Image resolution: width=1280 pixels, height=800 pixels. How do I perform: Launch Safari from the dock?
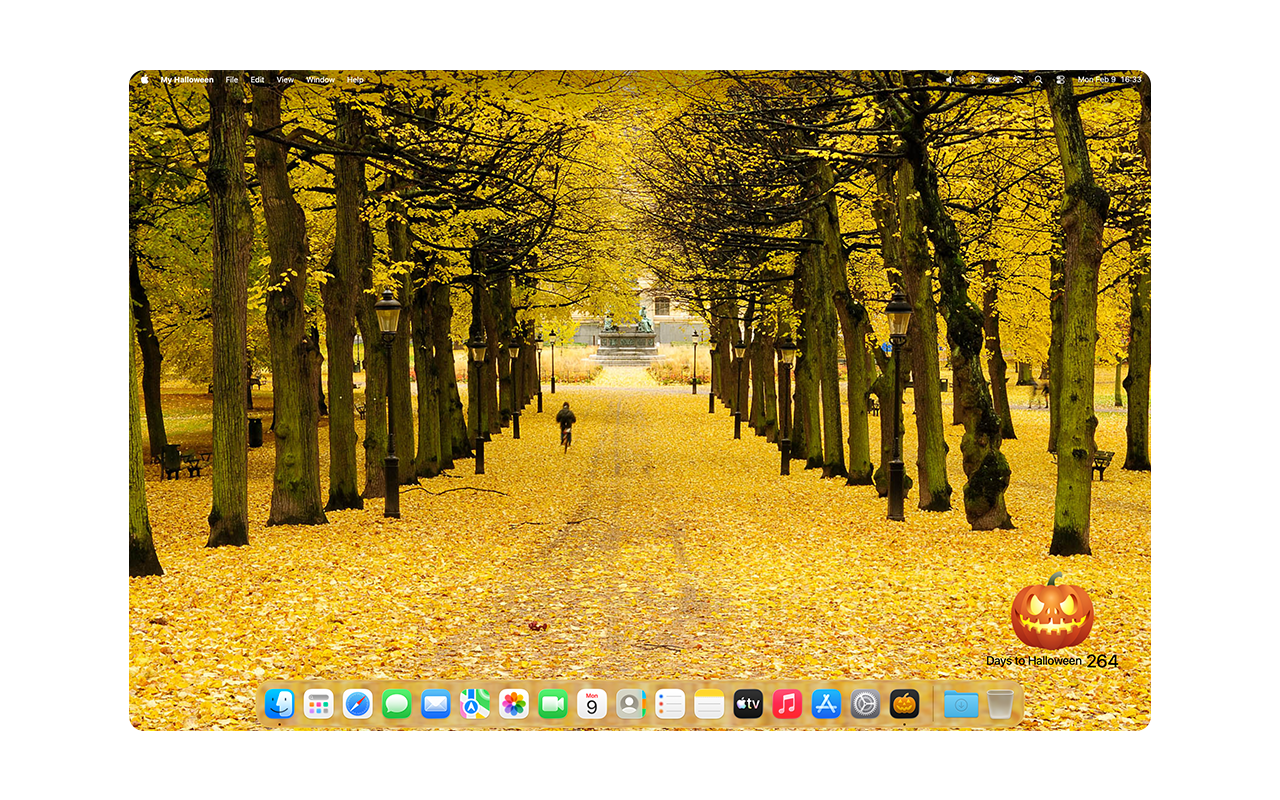[x=357, y=704]
